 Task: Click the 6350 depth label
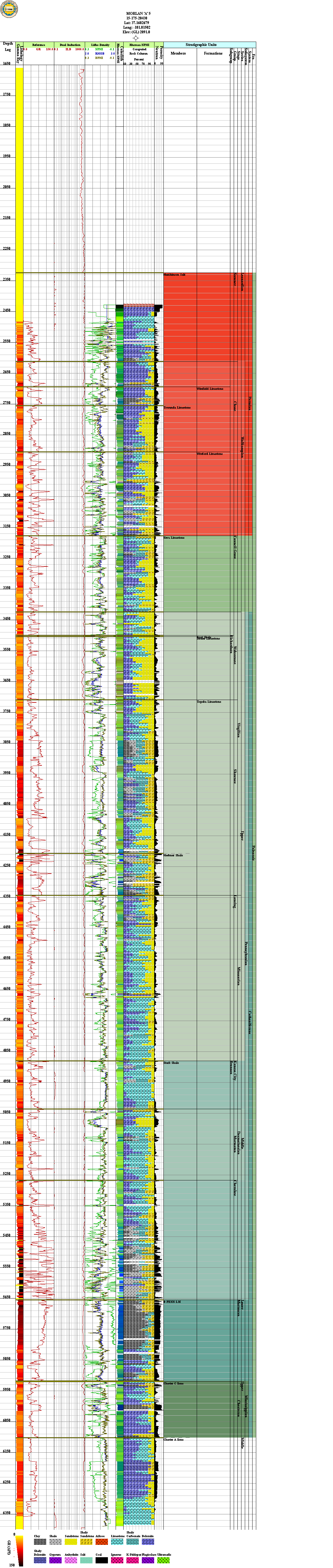click(6, 1512)
